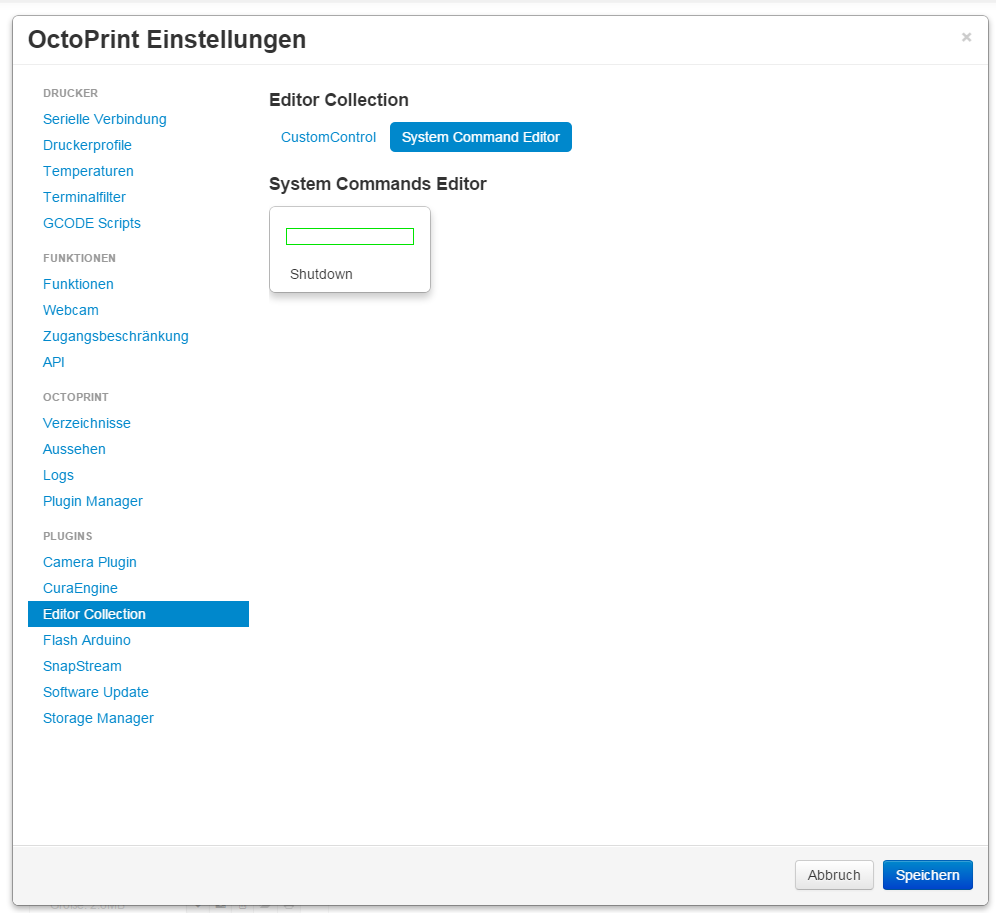This screenshot has width=996, height=913.
Task: Select CuraEngine plugin settings
Action: click(80, 589)
